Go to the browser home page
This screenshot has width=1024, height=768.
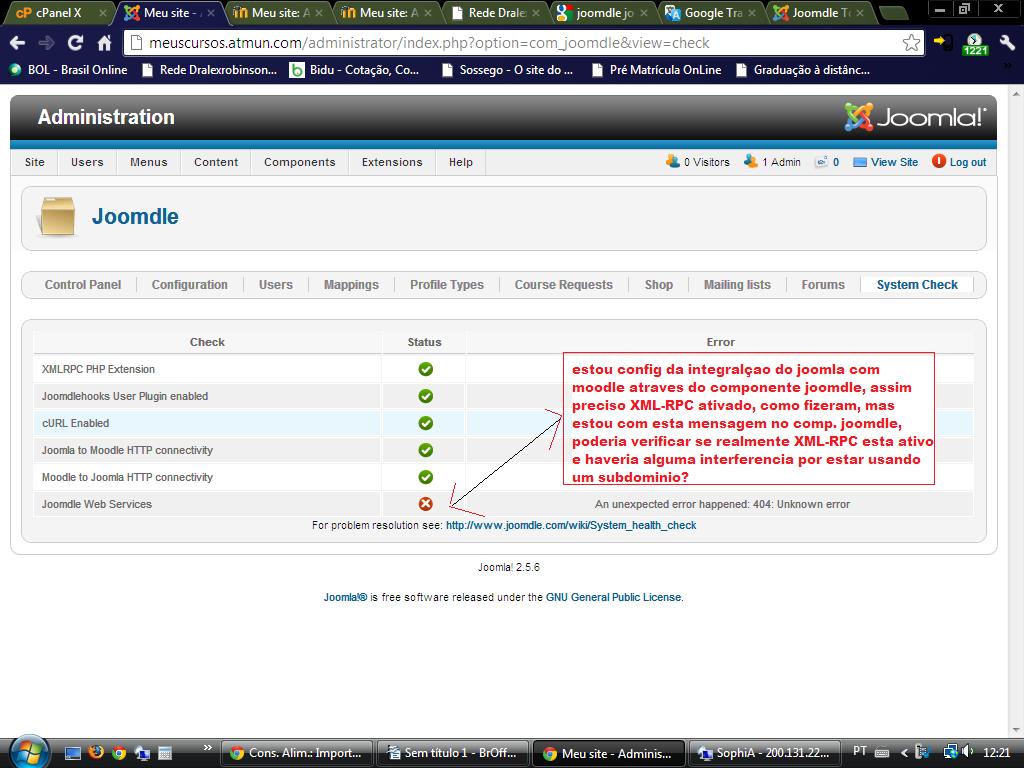pos(104,43)
